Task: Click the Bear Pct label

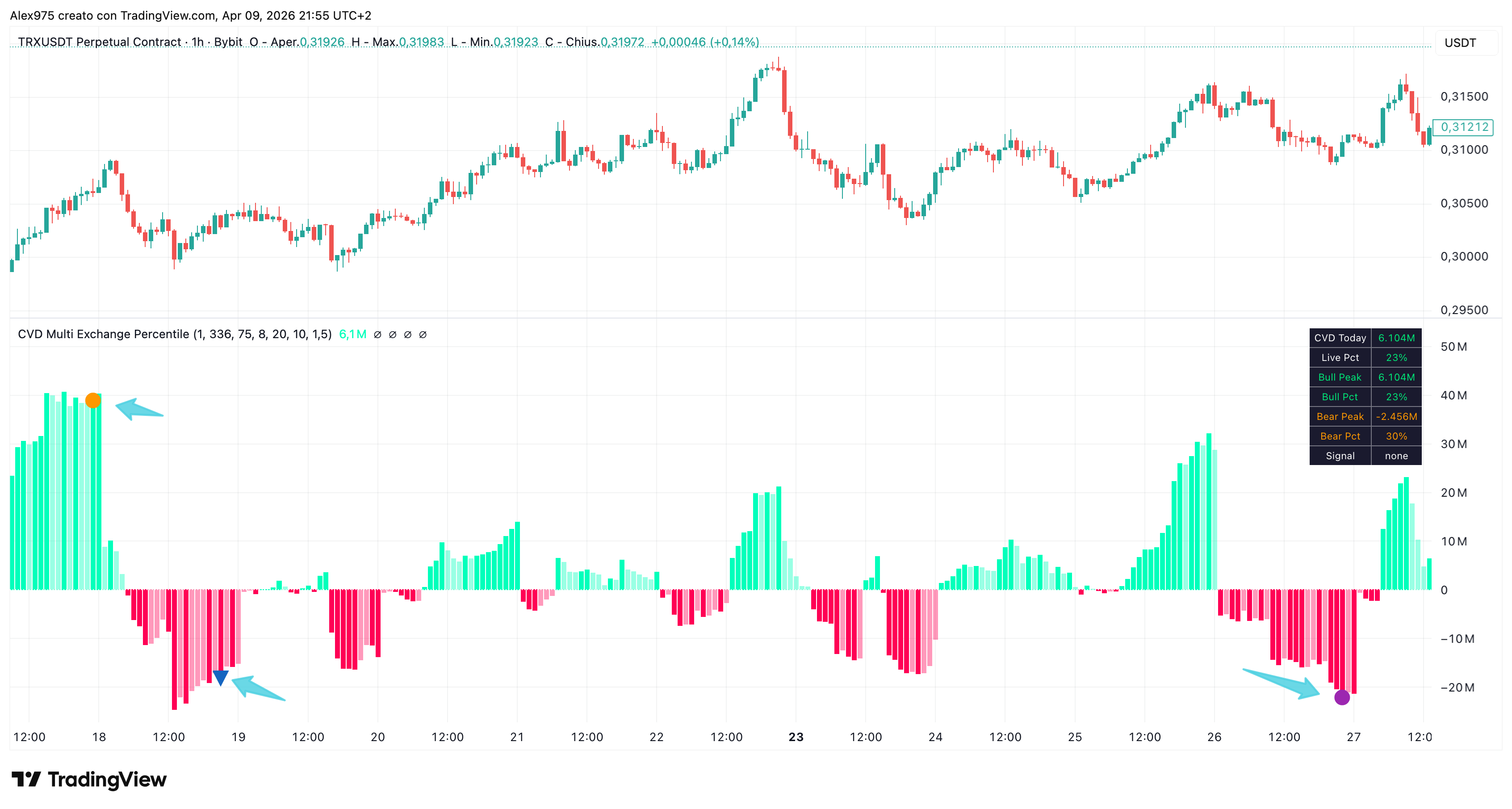Action: (1340, 436)
